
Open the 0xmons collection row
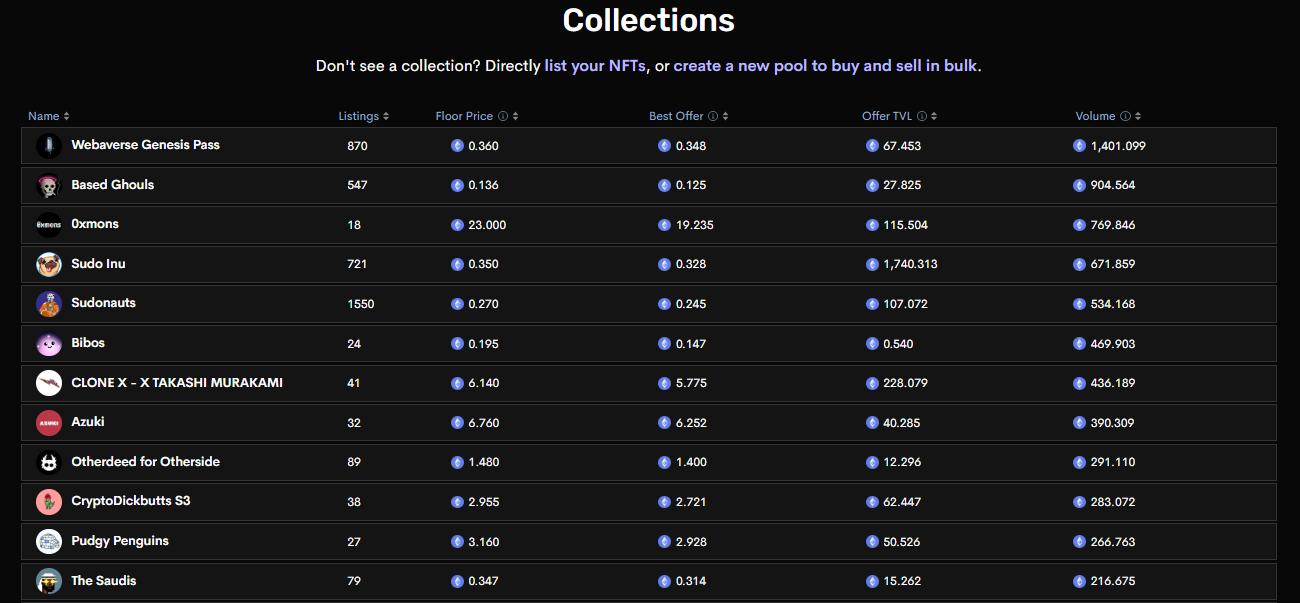click(x=95, y=224)
